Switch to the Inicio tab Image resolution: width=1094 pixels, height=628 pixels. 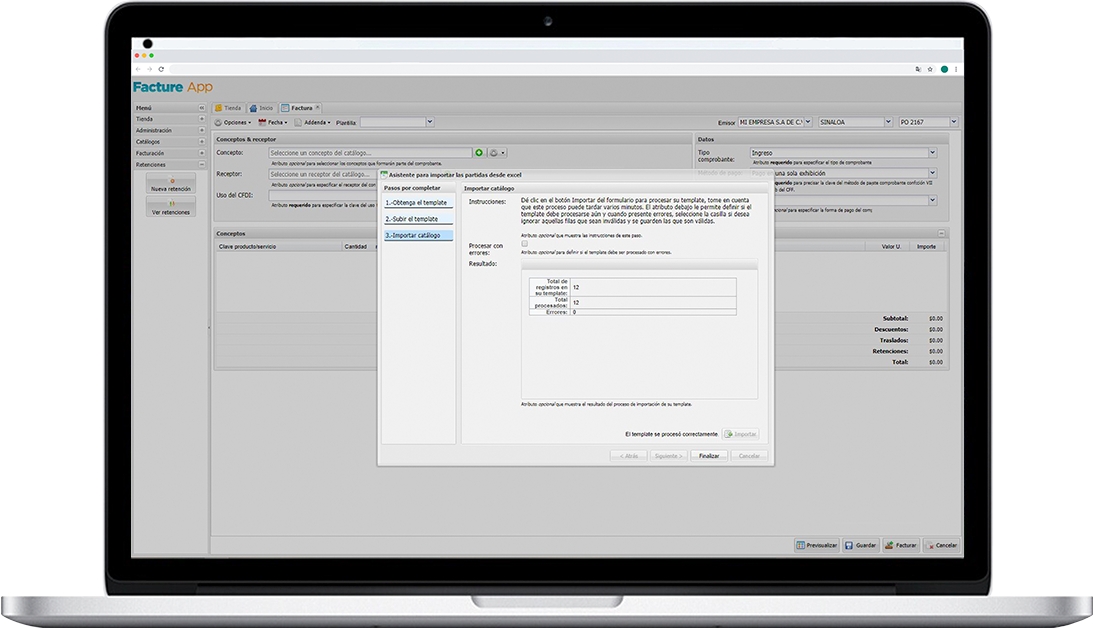[261, 107]
